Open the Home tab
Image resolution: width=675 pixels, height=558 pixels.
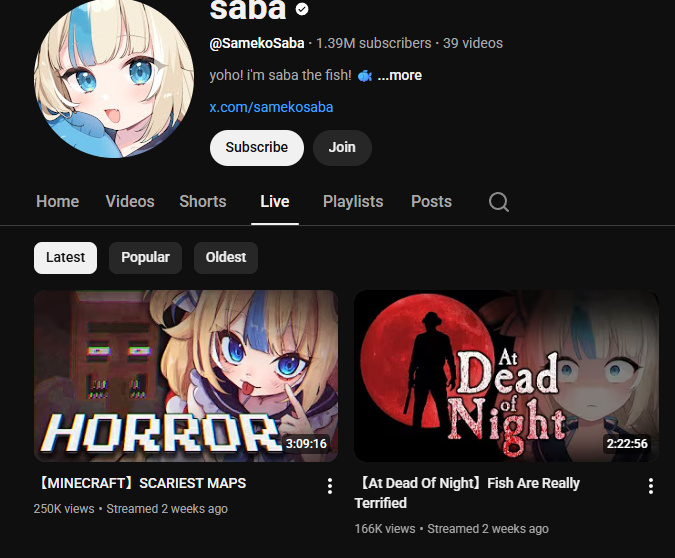coord(58,202)
